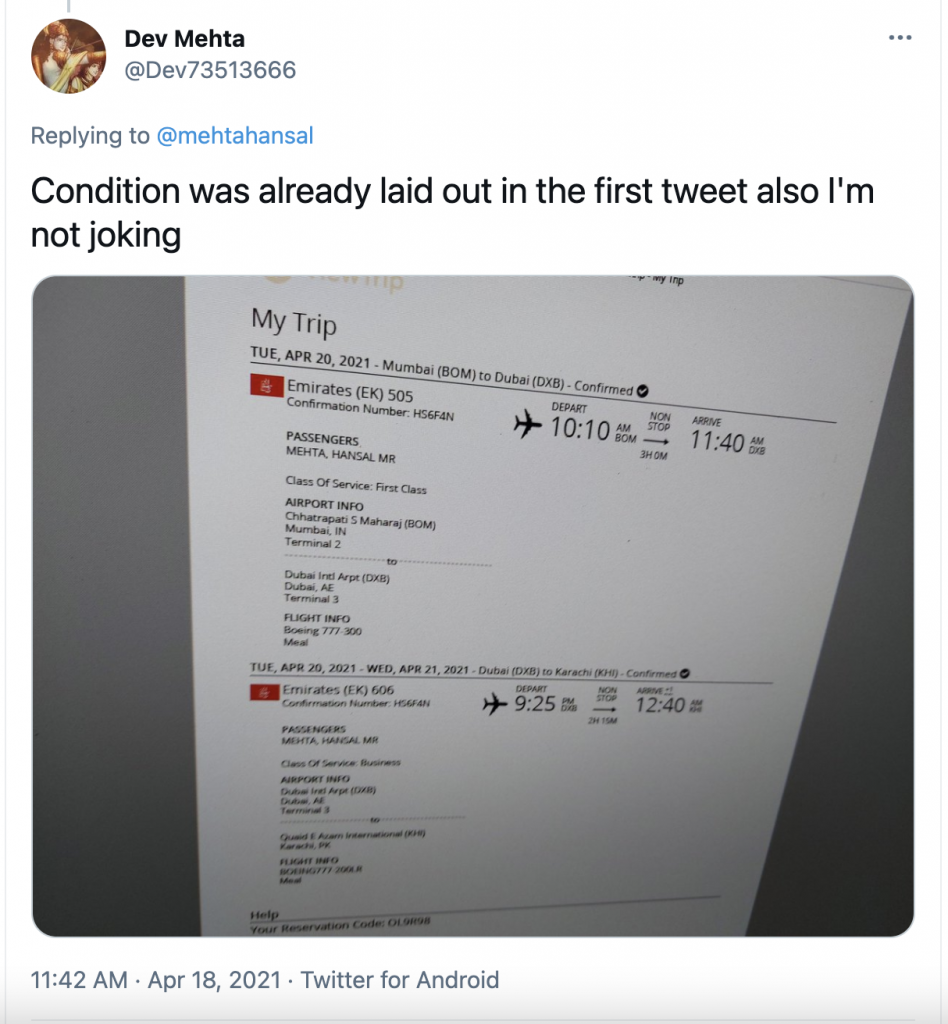The width and height of the screenshot is (948, 1024).
Task: Click the Confirmed checkmark on Dubai-Karachi leg
Action: 685,673
